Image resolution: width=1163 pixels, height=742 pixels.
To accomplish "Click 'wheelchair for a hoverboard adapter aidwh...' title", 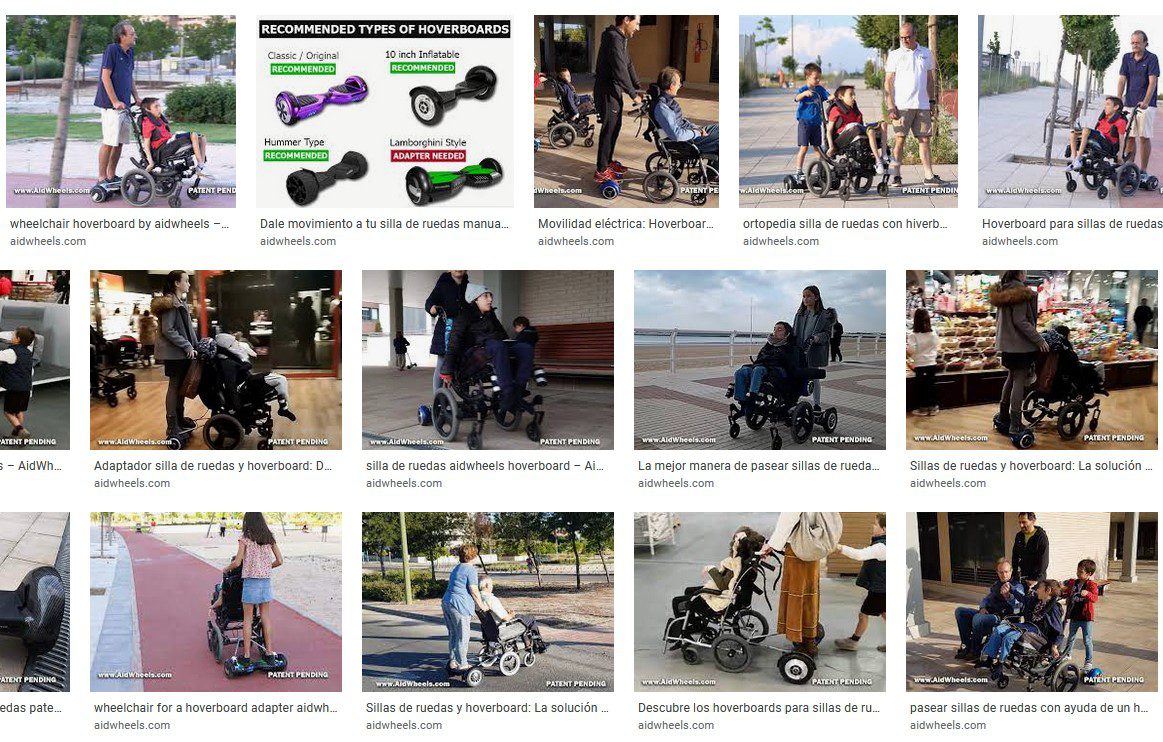I will (215, 707).
